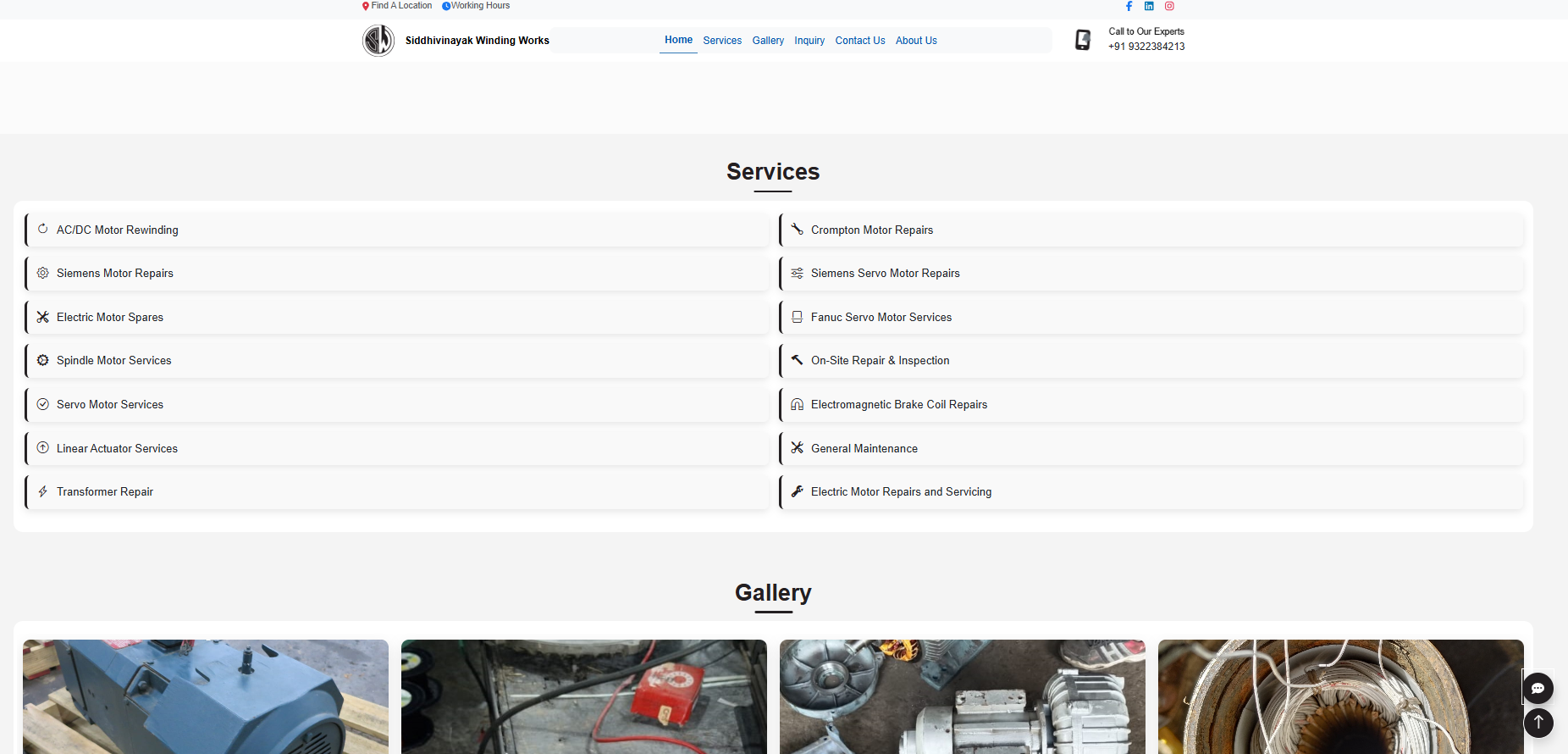Click the chat bubble icon
This screenshot has width=1568, height=754.
[1538, 688]
